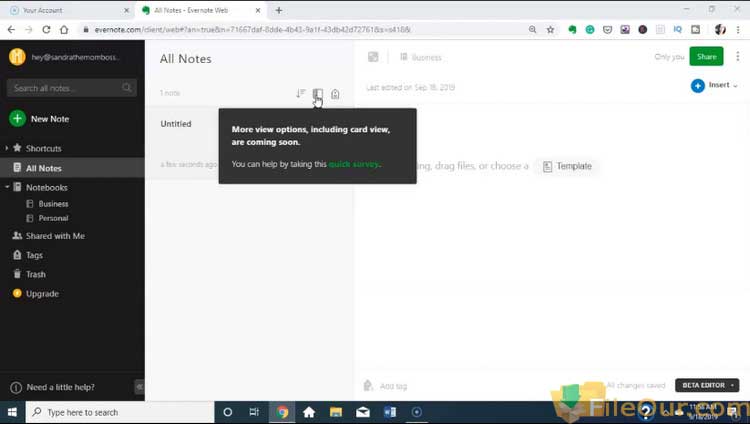
Task: Open the Personal notebook
Action: (53, 218)
